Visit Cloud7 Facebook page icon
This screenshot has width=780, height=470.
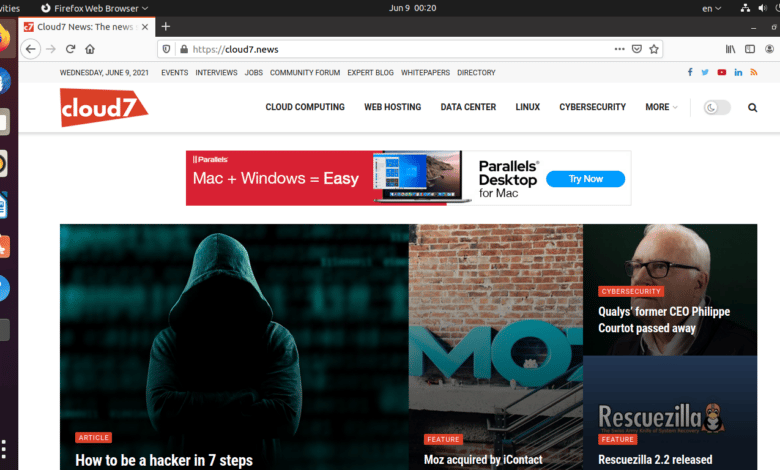tap(690, 72)
